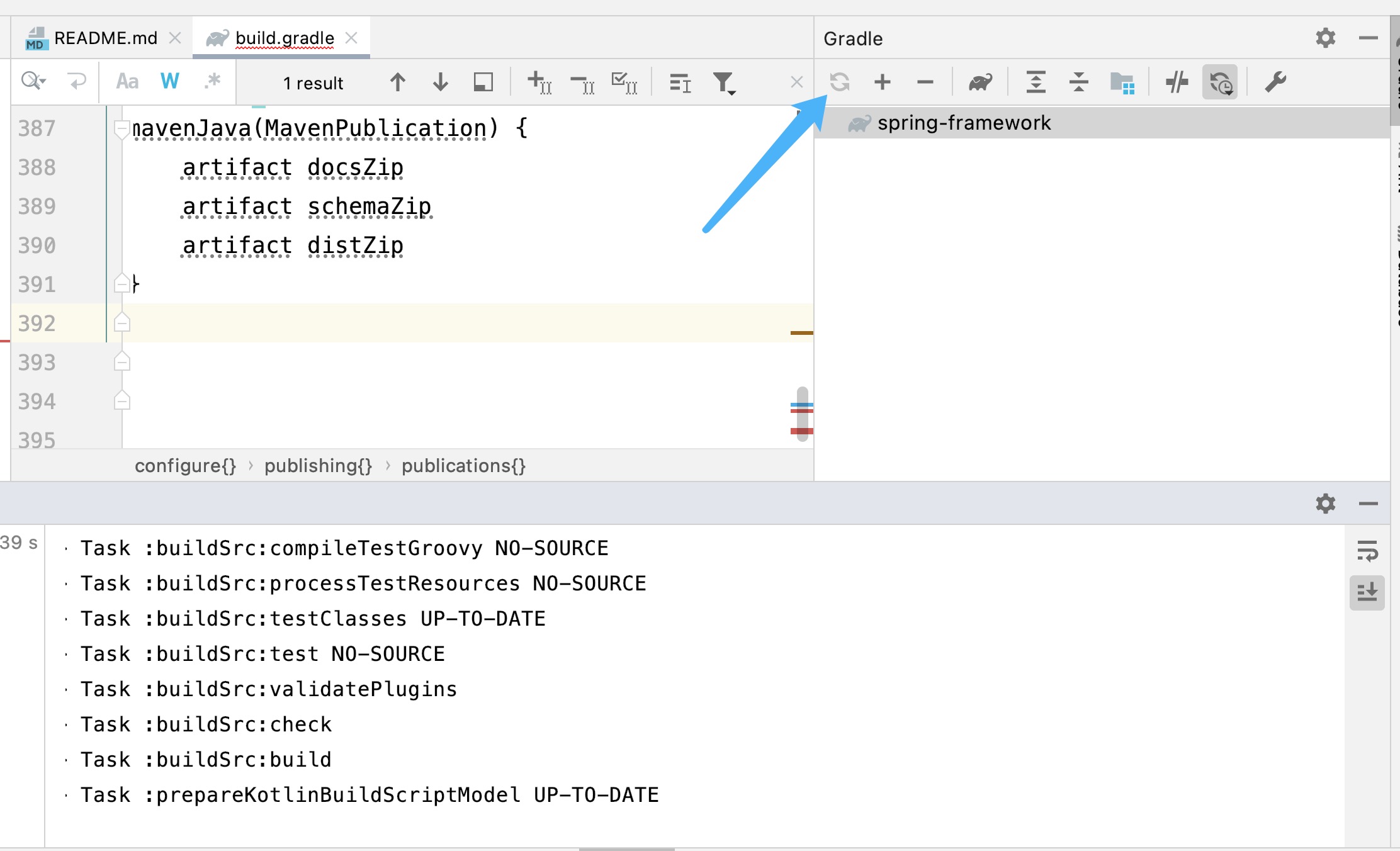This screenshot has width=1400, height=851.
Task: Click publishing{} breadcrumb
Action: 318,466
